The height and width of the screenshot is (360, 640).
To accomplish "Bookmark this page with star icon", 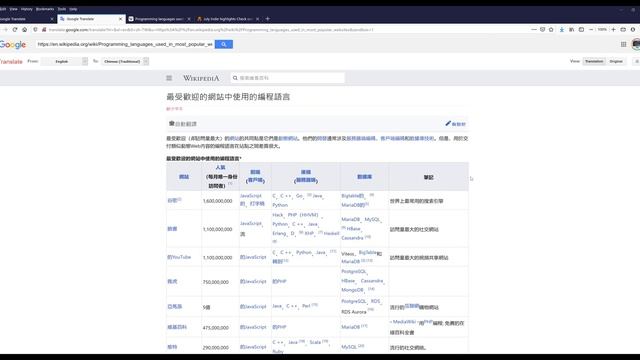I will click(551, 30).
